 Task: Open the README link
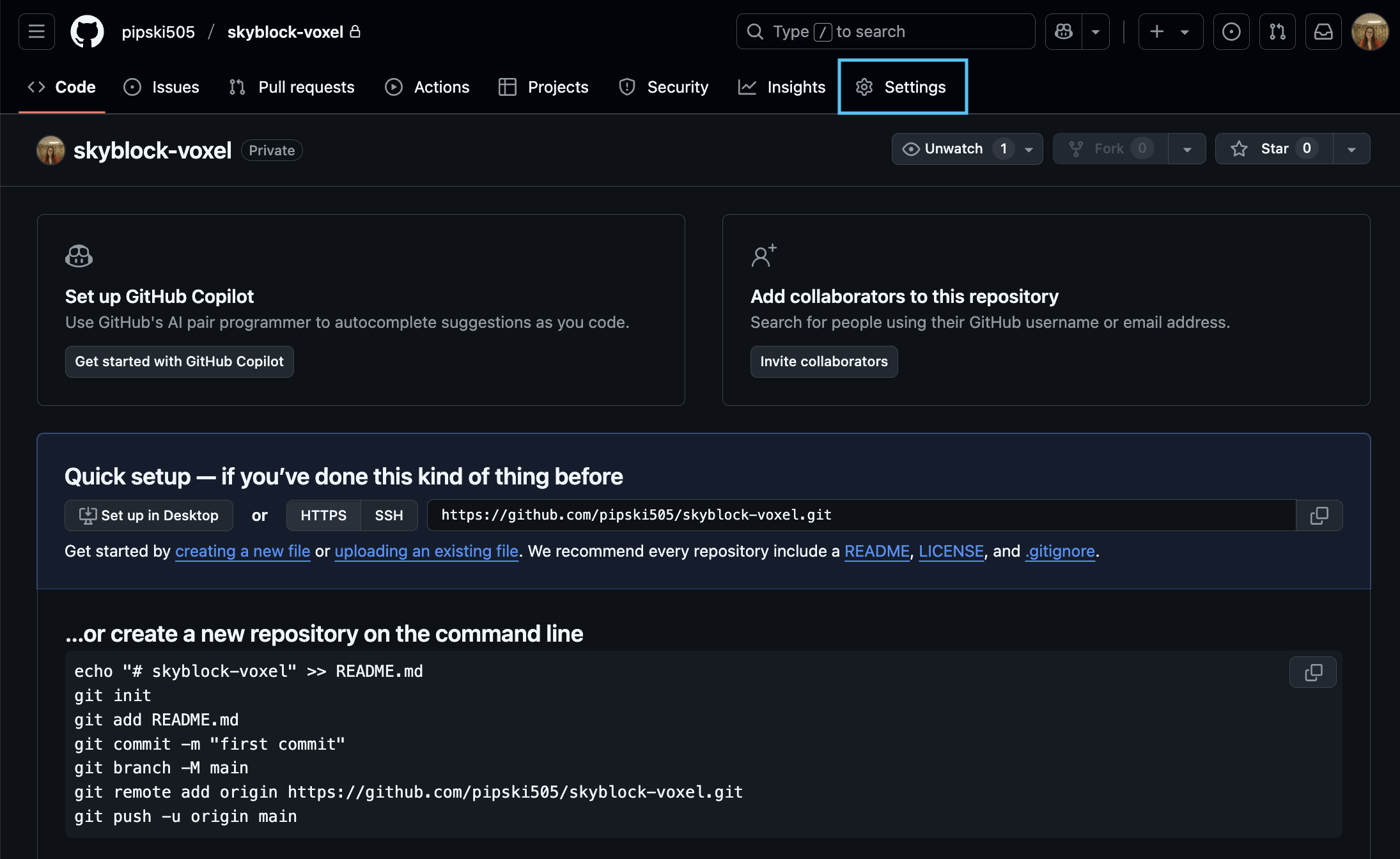[x=877, y=551]
